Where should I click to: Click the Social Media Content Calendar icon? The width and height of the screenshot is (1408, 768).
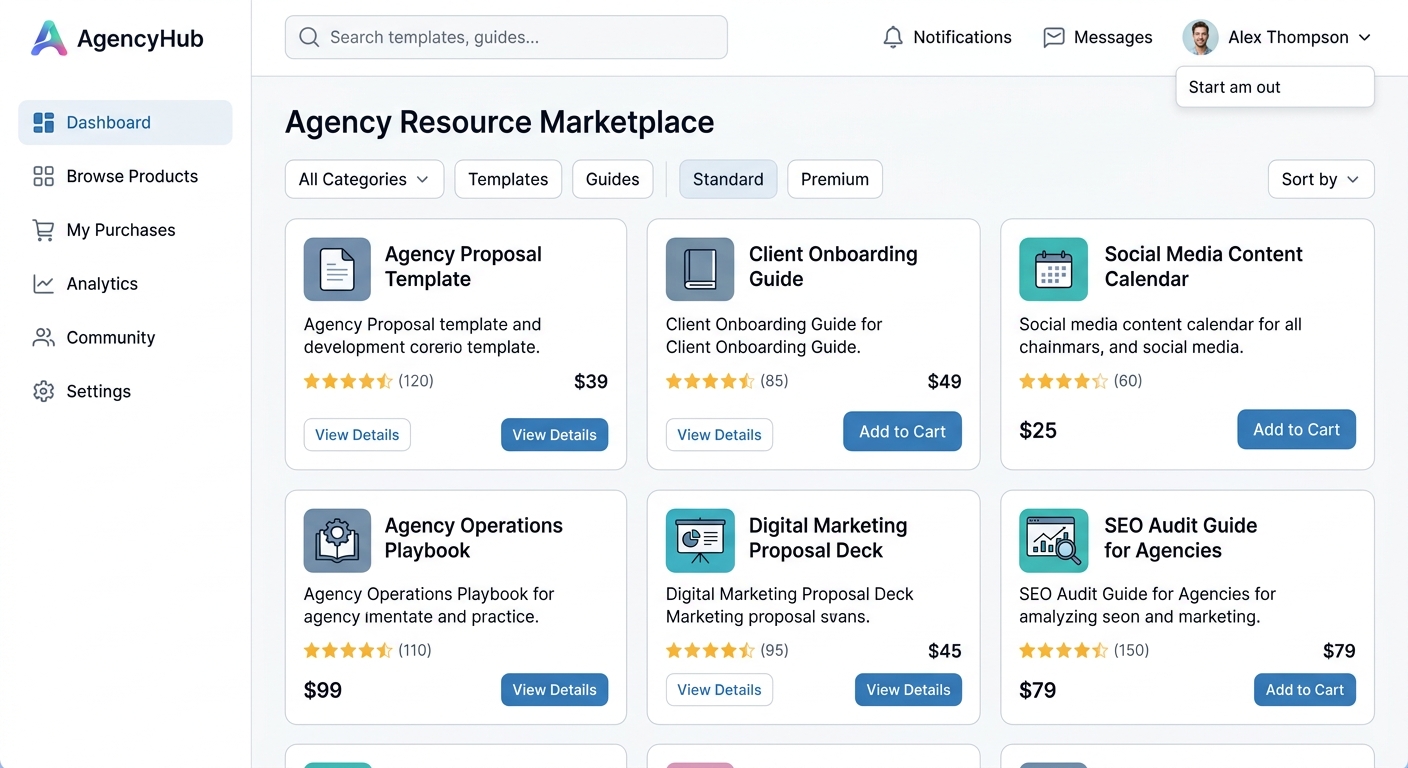point(1053,269)
